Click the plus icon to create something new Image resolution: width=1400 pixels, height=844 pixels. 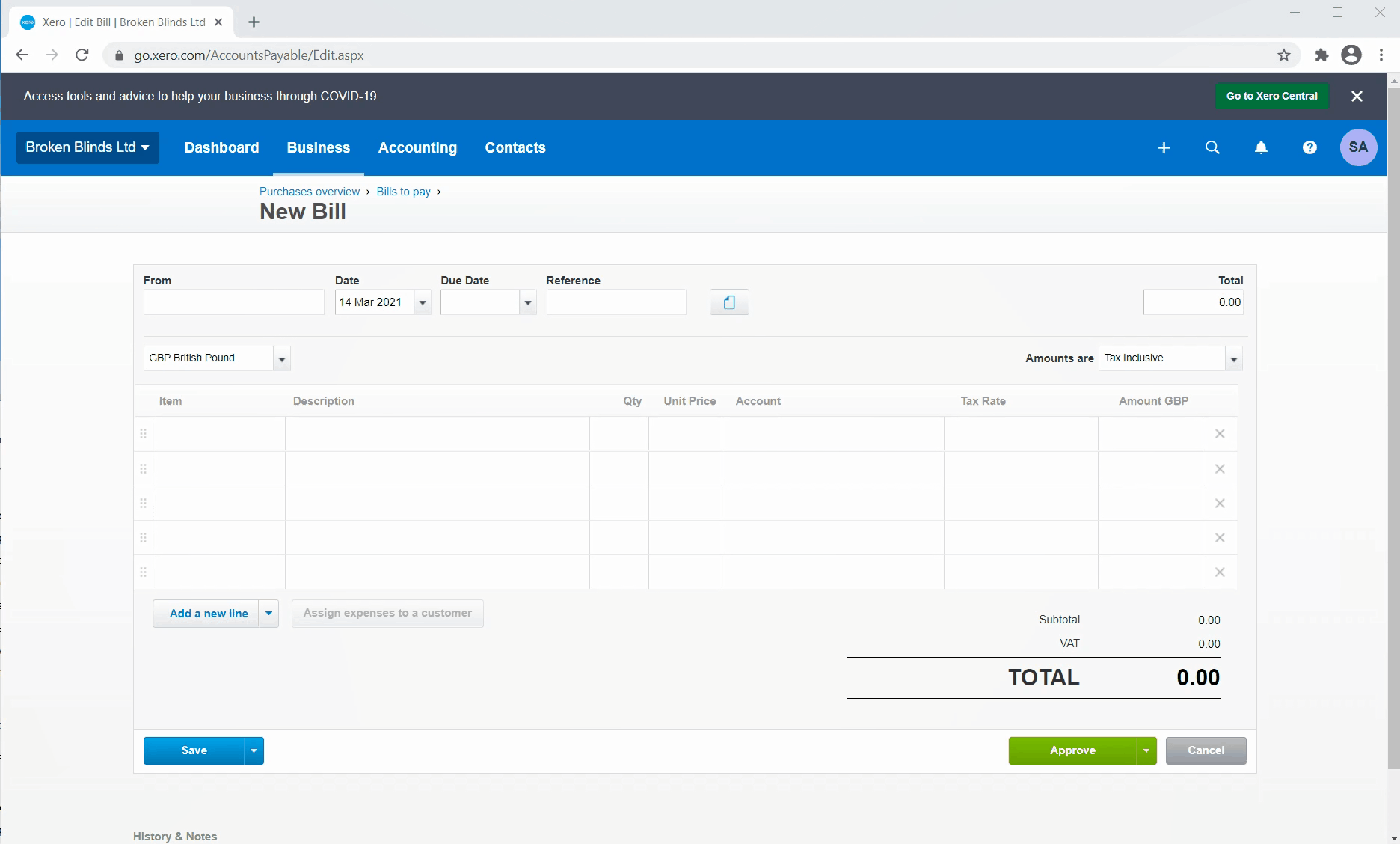pyautogui.click(x=1164, y=147)
